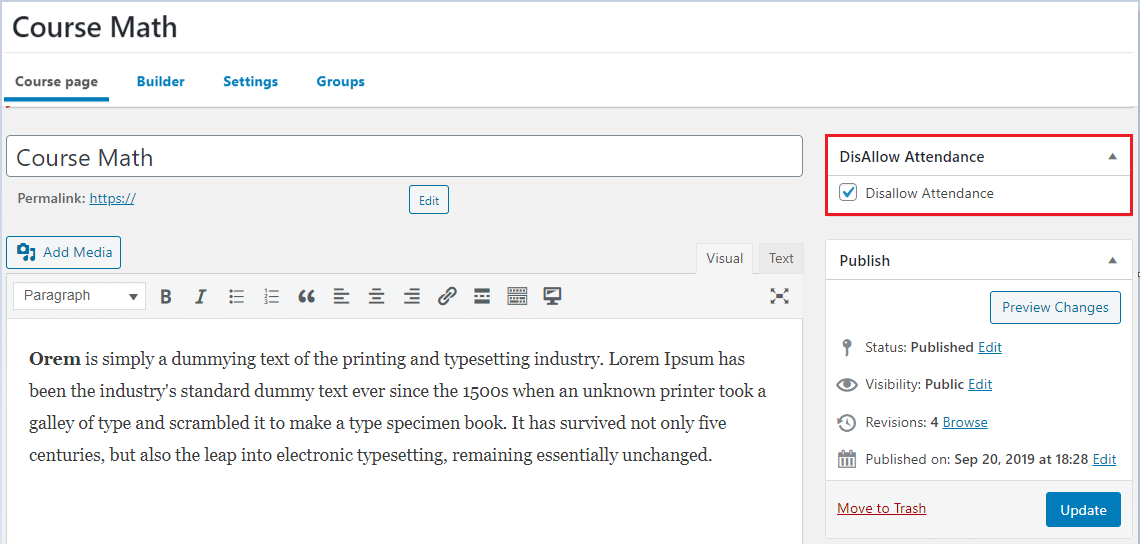
Task: Click the permalink Edit button
Action: (x=429, y=200)
